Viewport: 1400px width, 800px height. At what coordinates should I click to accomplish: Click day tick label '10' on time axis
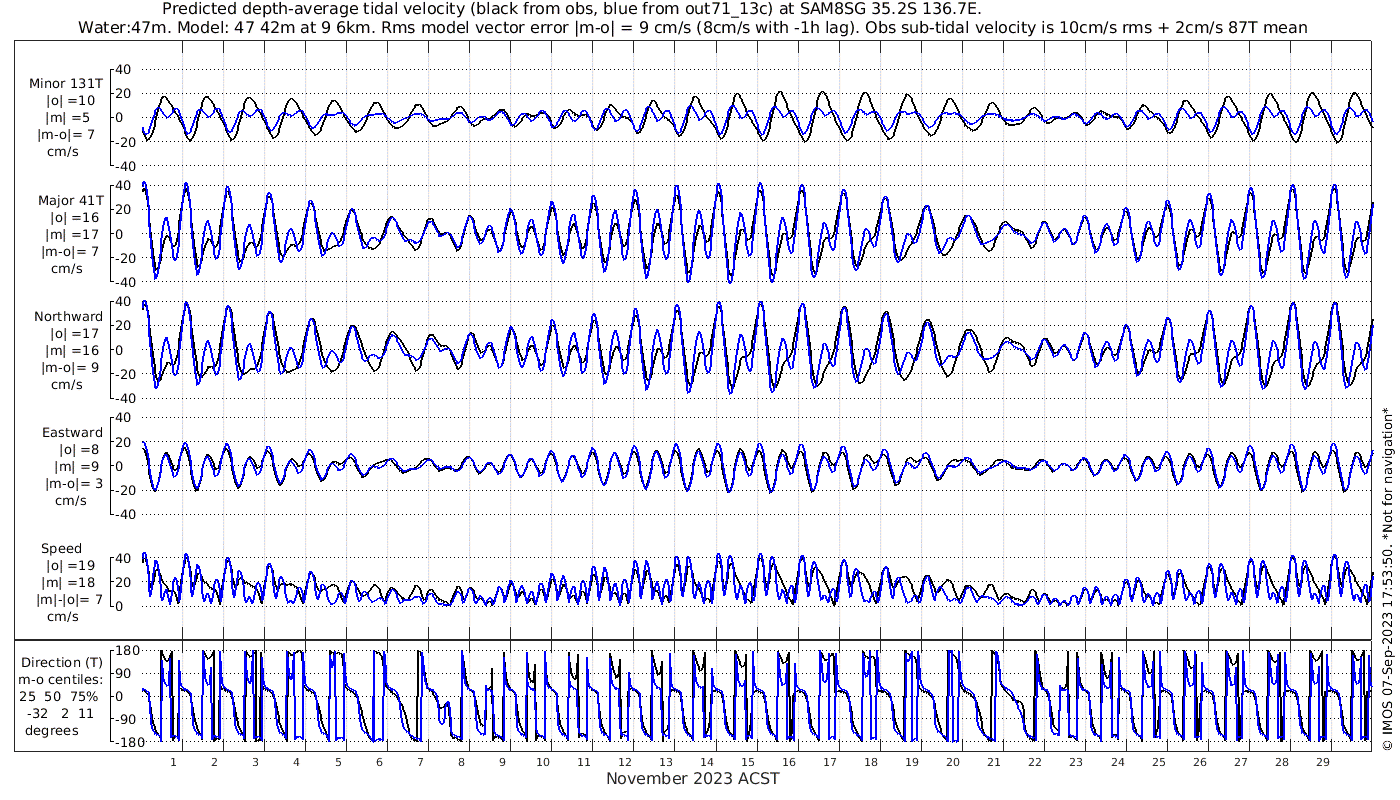coord(543,761)
